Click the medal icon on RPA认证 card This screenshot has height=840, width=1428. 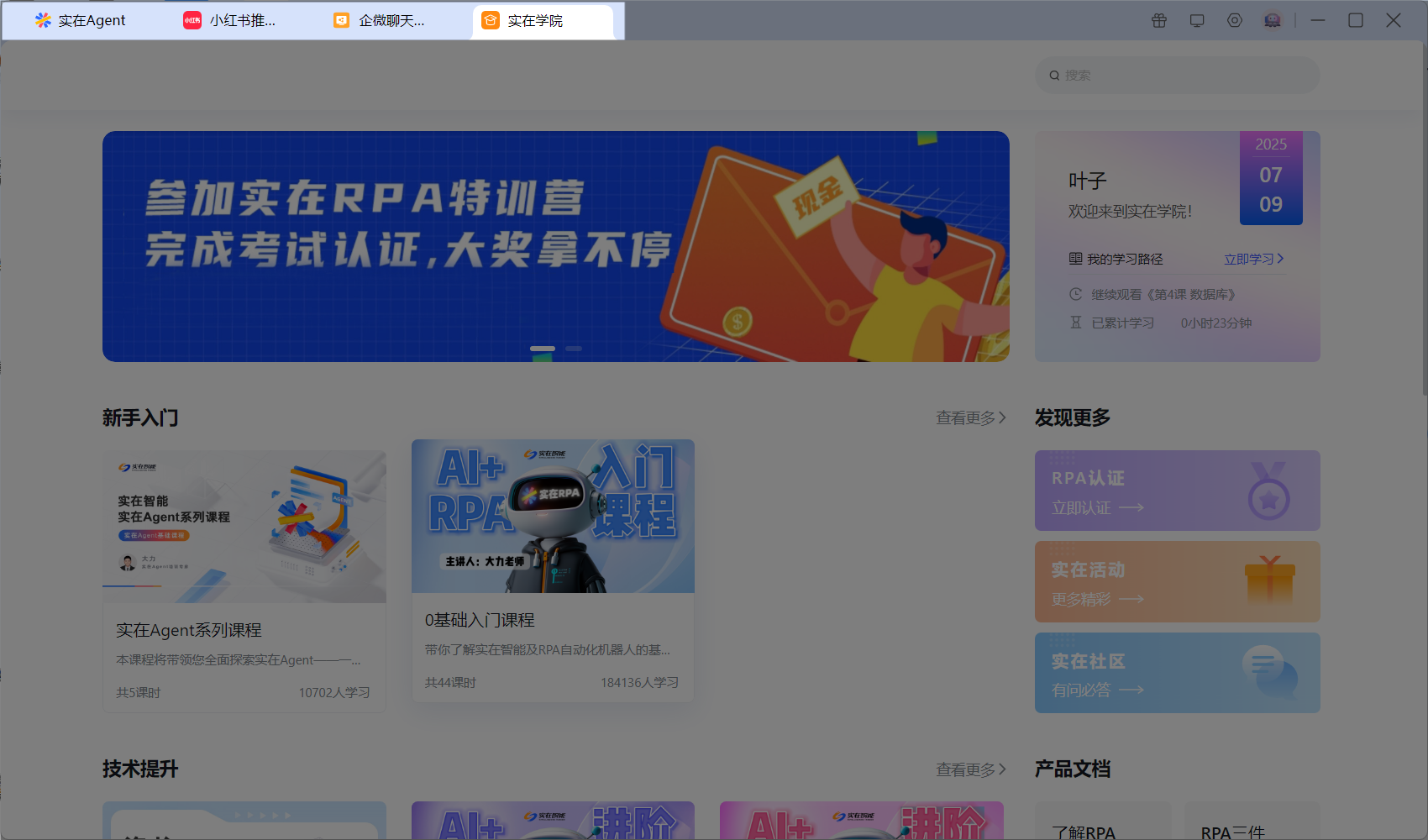pos(1268,491)
